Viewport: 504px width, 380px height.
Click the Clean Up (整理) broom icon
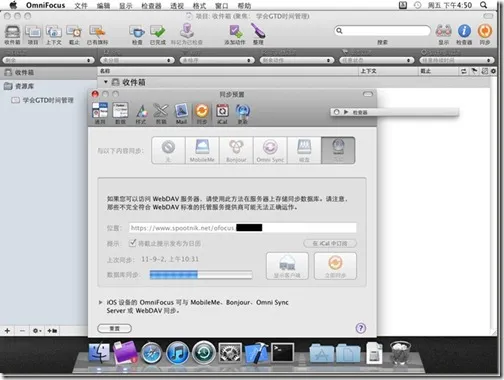tap(258, 34)
